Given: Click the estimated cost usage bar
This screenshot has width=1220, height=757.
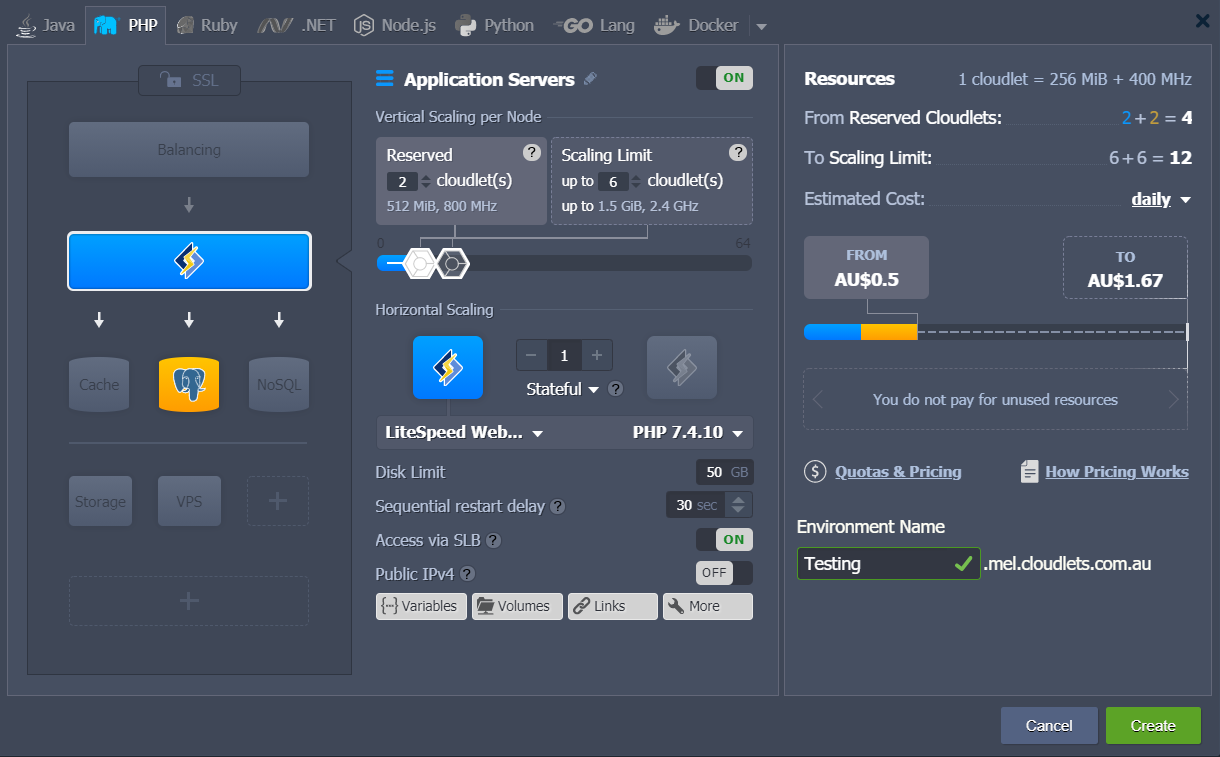Looking at the screenshot, I should 995,332.
